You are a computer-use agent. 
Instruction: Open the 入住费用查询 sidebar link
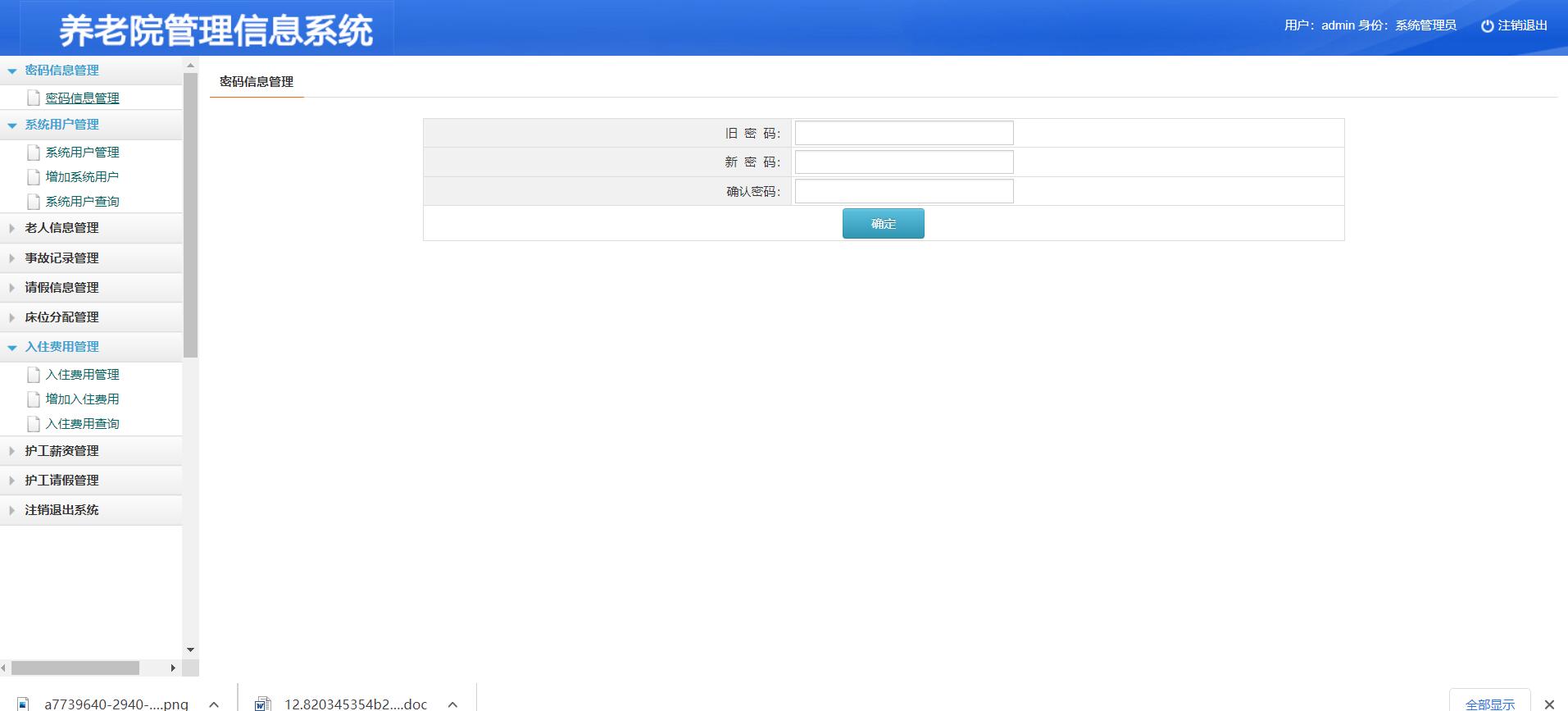click(82, 423)
